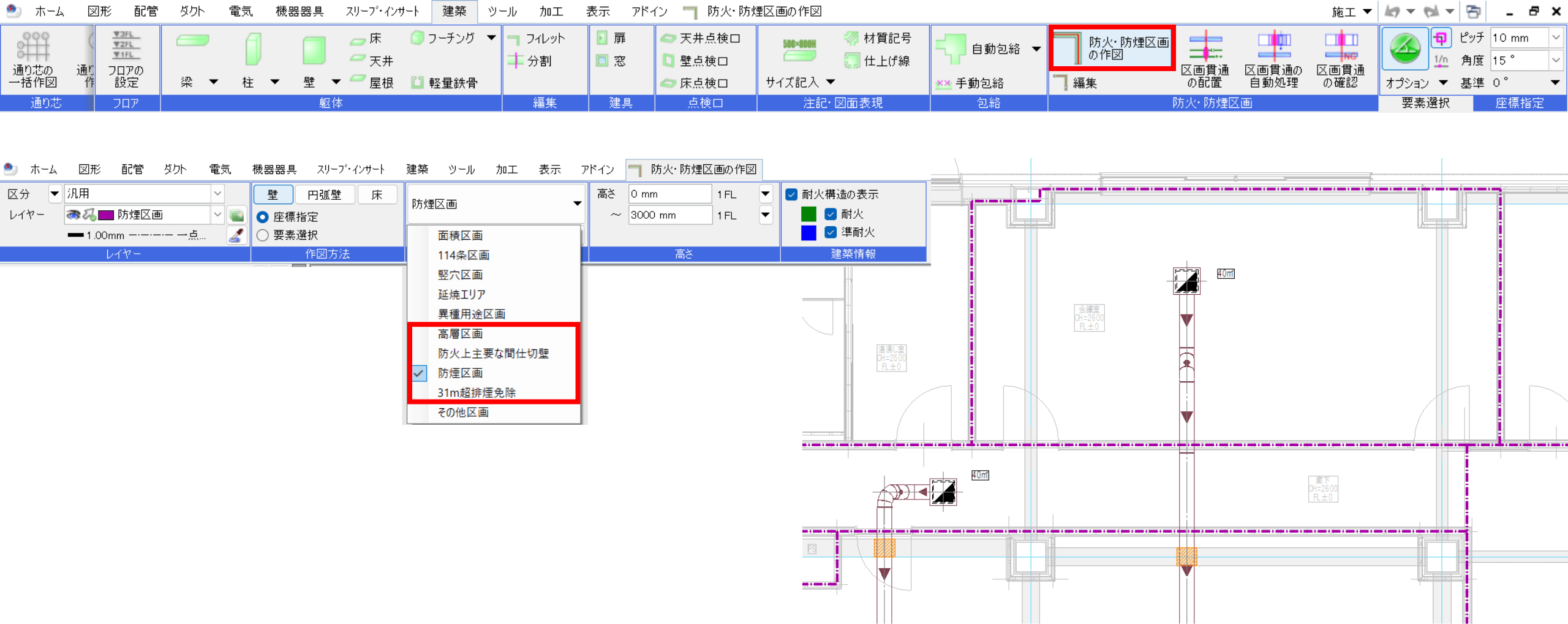
Task: Expand the 防煙区画 layer dropdown
Action: click(217, 215)
